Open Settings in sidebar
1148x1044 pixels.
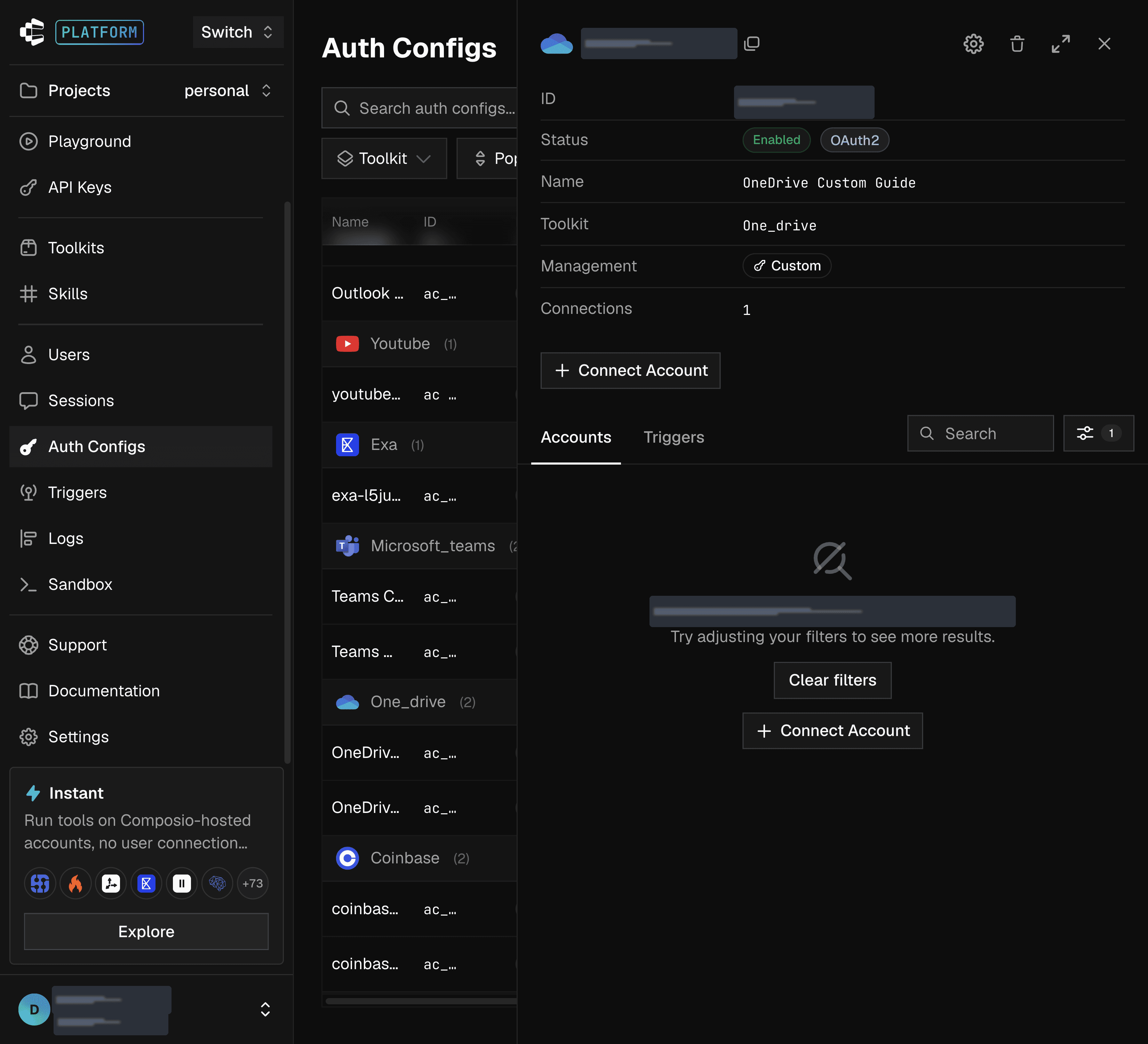141,737
